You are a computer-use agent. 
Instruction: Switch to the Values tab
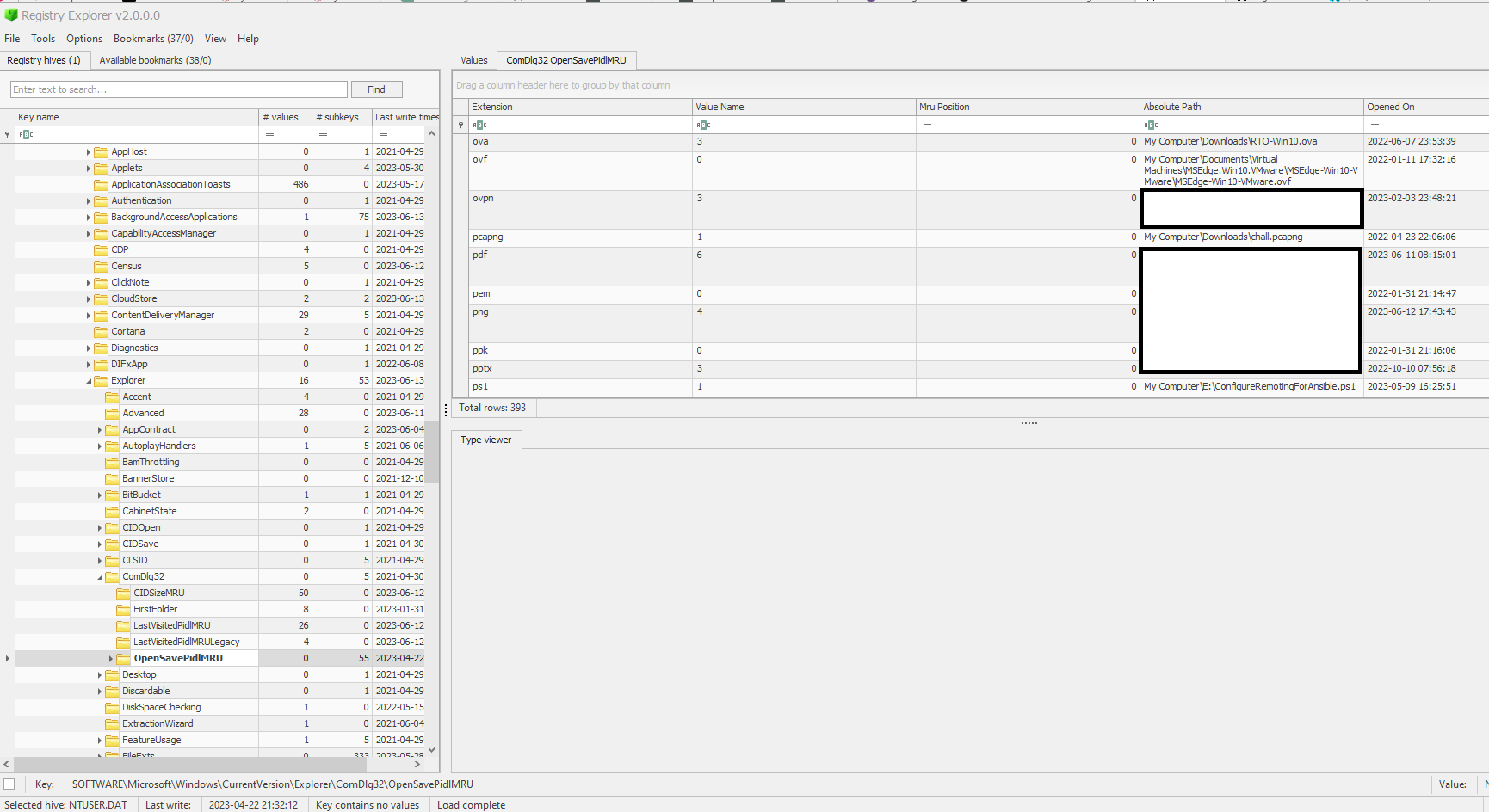[473, 60]
